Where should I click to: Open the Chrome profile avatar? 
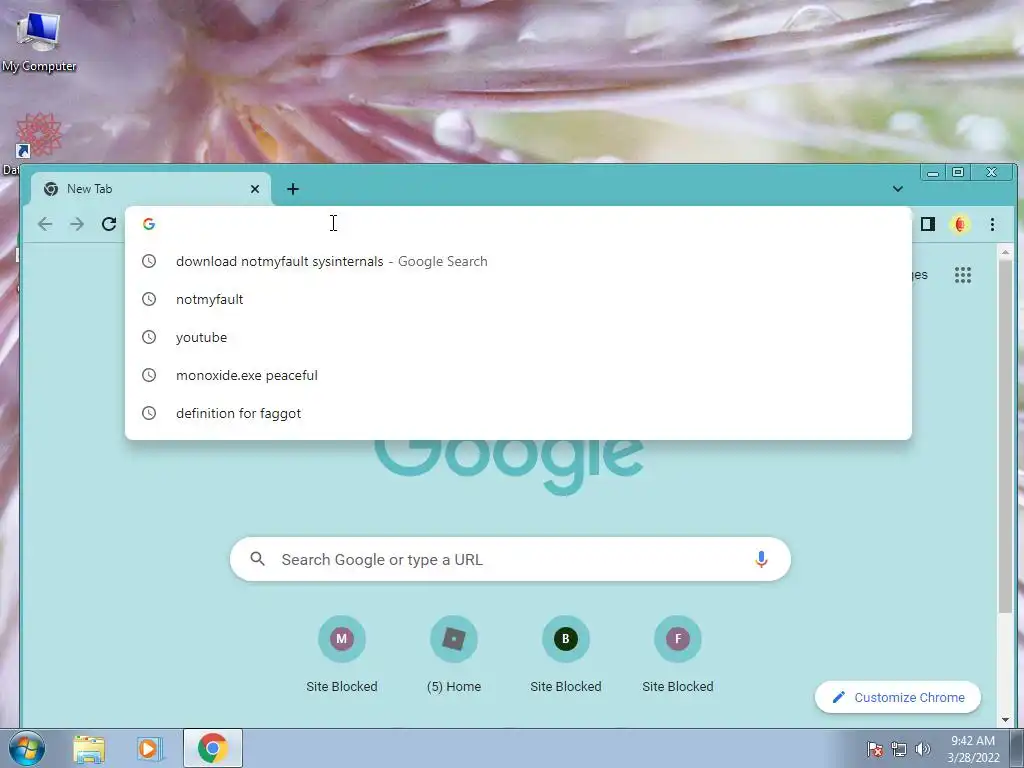pyautogui.click(x=959, y=224)
